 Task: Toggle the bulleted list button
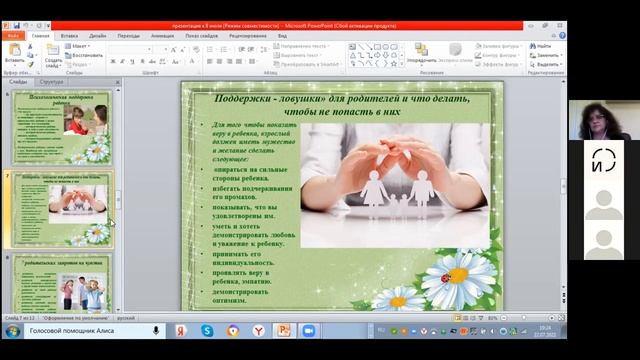click(211, 49)
